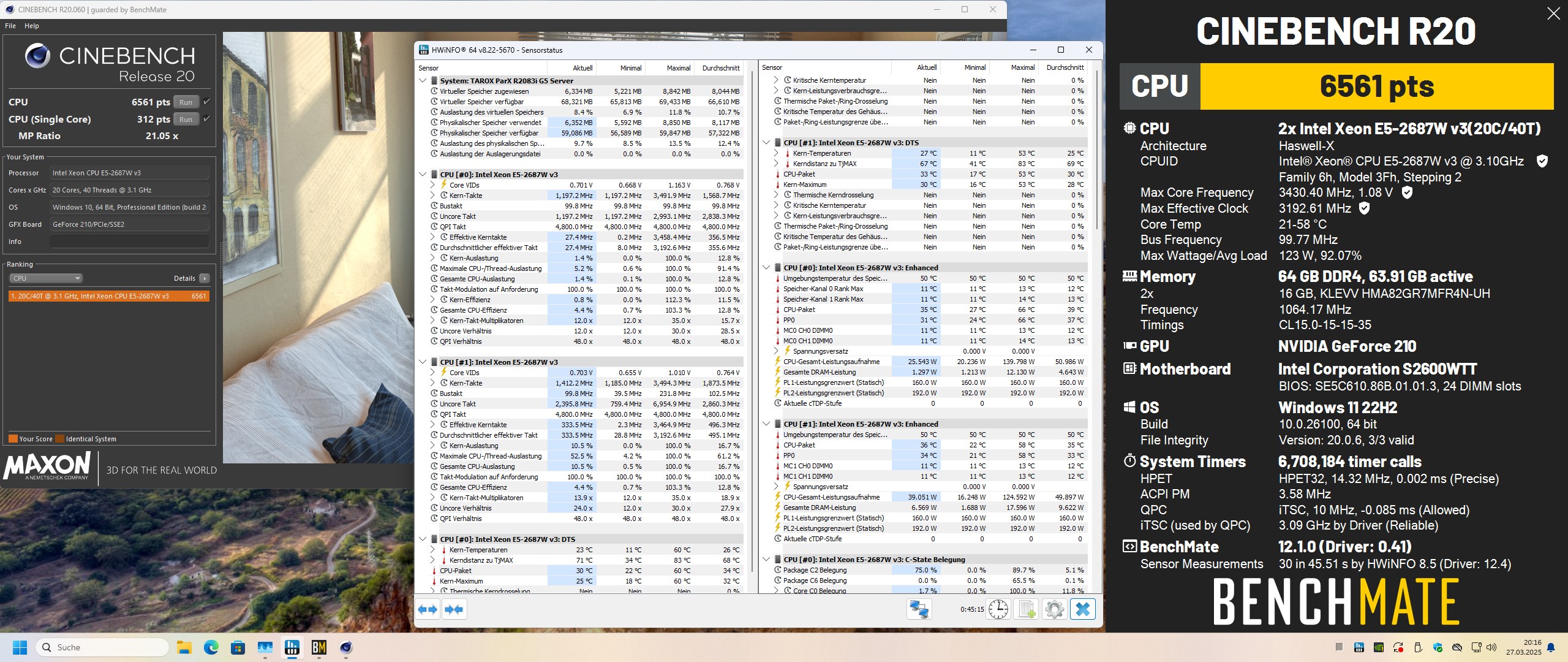Click the shield icon beside Max Core Frequency
1568x662 pixels.
tap(1408, 192)
